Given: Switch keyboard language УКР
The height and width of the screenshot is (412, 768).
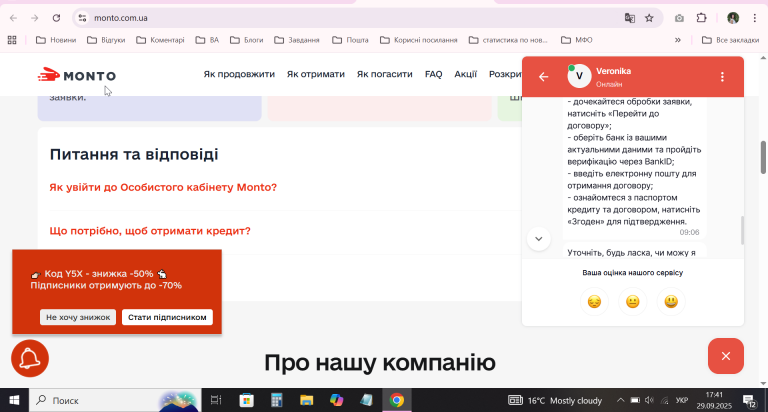Looking at the screenshot, I should click(681, 400).
